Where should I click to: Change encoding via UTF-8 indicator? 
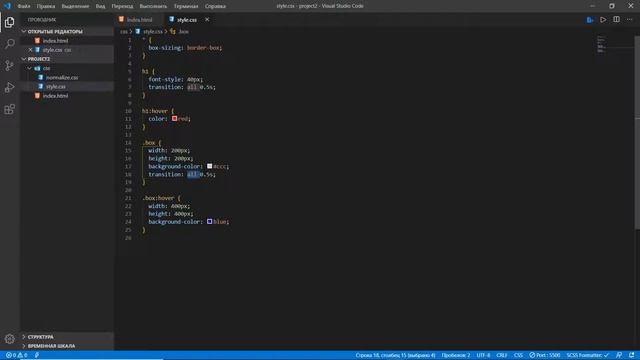coord(483,355)
